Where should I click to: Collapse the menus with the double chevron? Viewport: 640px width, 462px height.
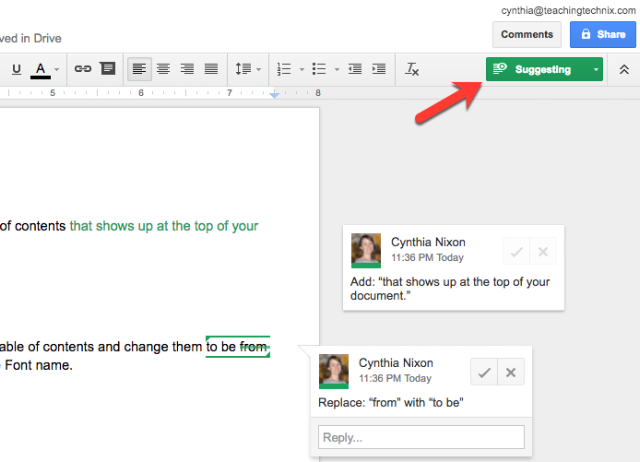click(624, 69)
